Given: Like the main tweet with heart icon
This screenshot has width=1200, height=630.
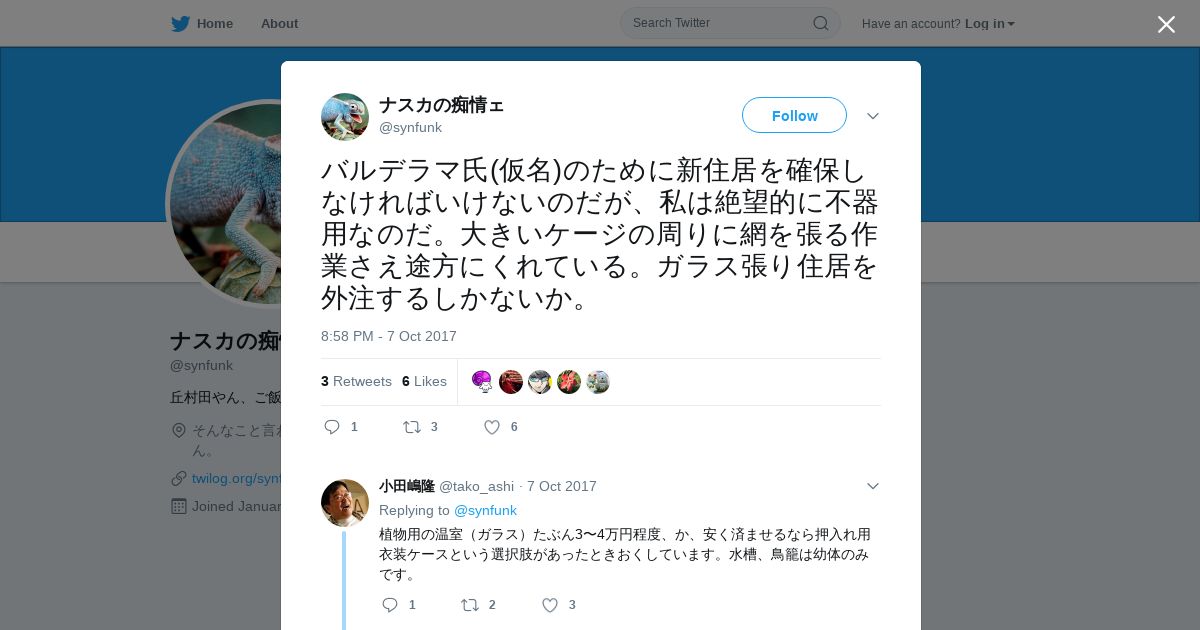Looking at the screenshot, I should [x=492, y=427].
